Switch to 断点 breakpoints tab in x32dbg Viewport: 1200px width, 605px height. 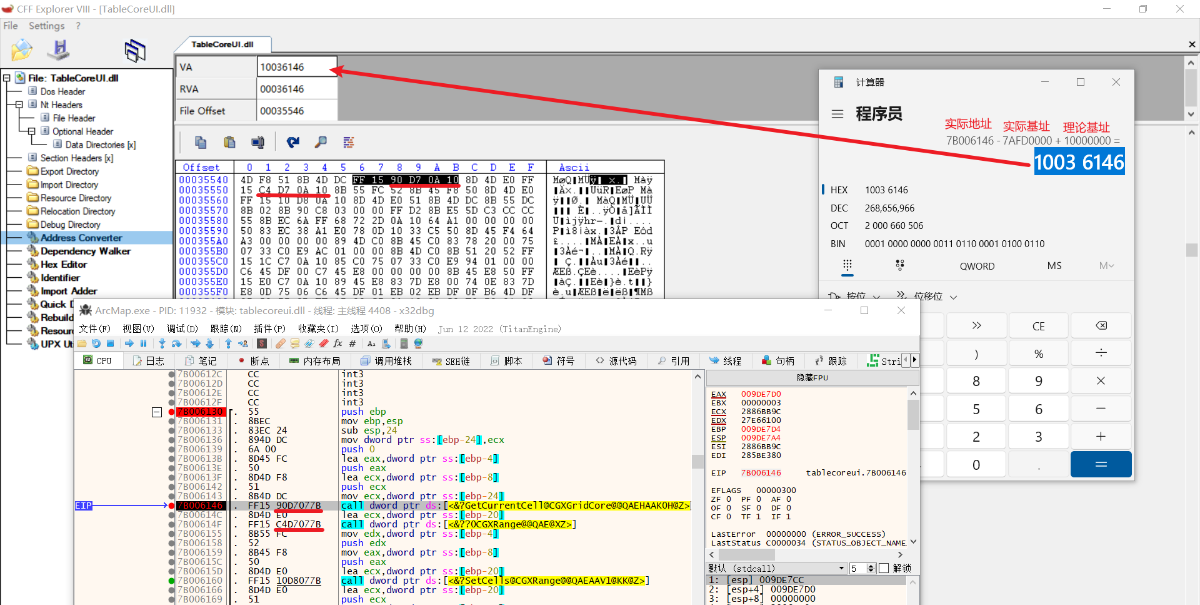(252, 360)
